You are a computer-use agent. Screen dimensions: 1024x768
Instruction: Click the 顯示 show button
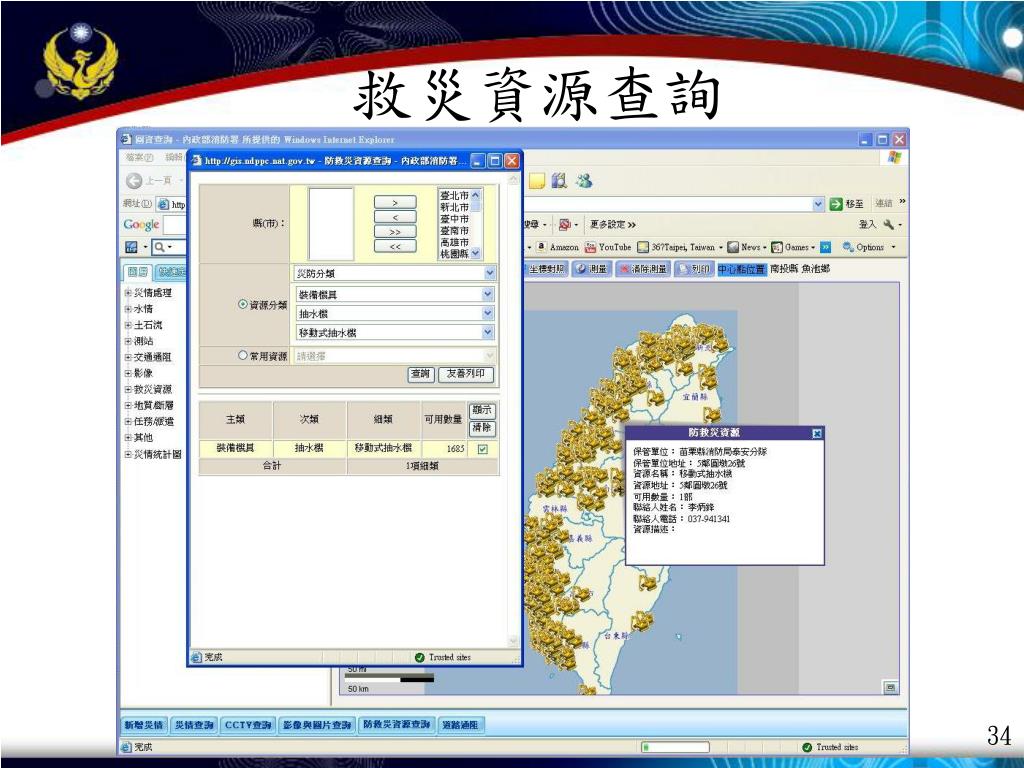coord(482,411)
